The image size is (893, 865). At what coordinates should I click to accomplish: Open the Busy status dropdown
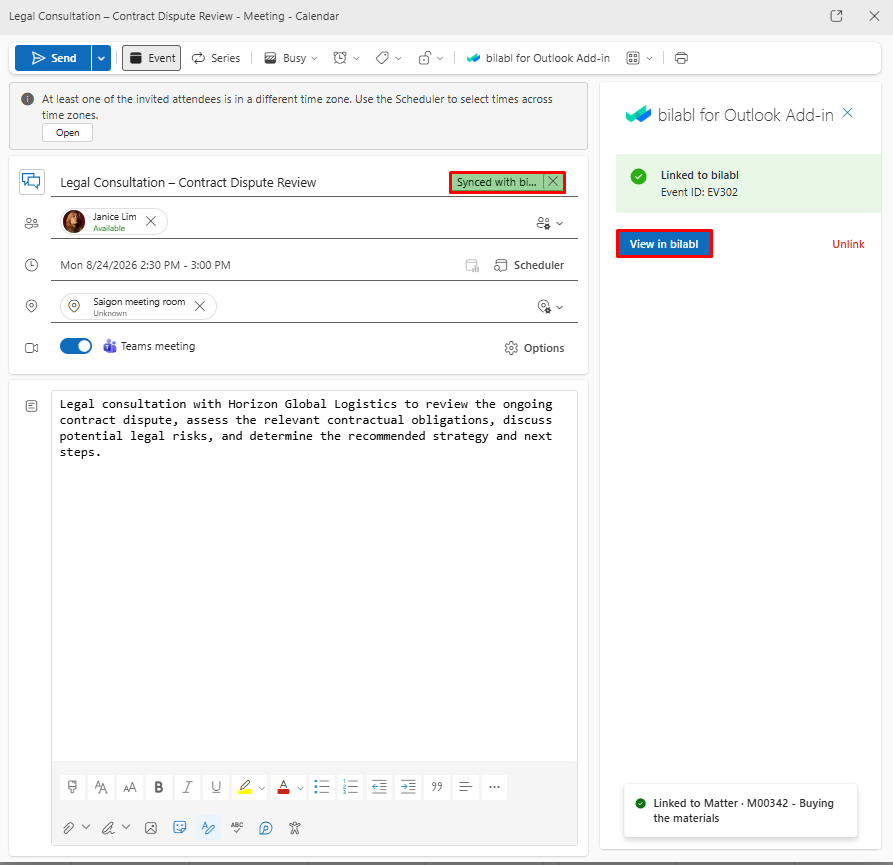(x=290, y=58)
